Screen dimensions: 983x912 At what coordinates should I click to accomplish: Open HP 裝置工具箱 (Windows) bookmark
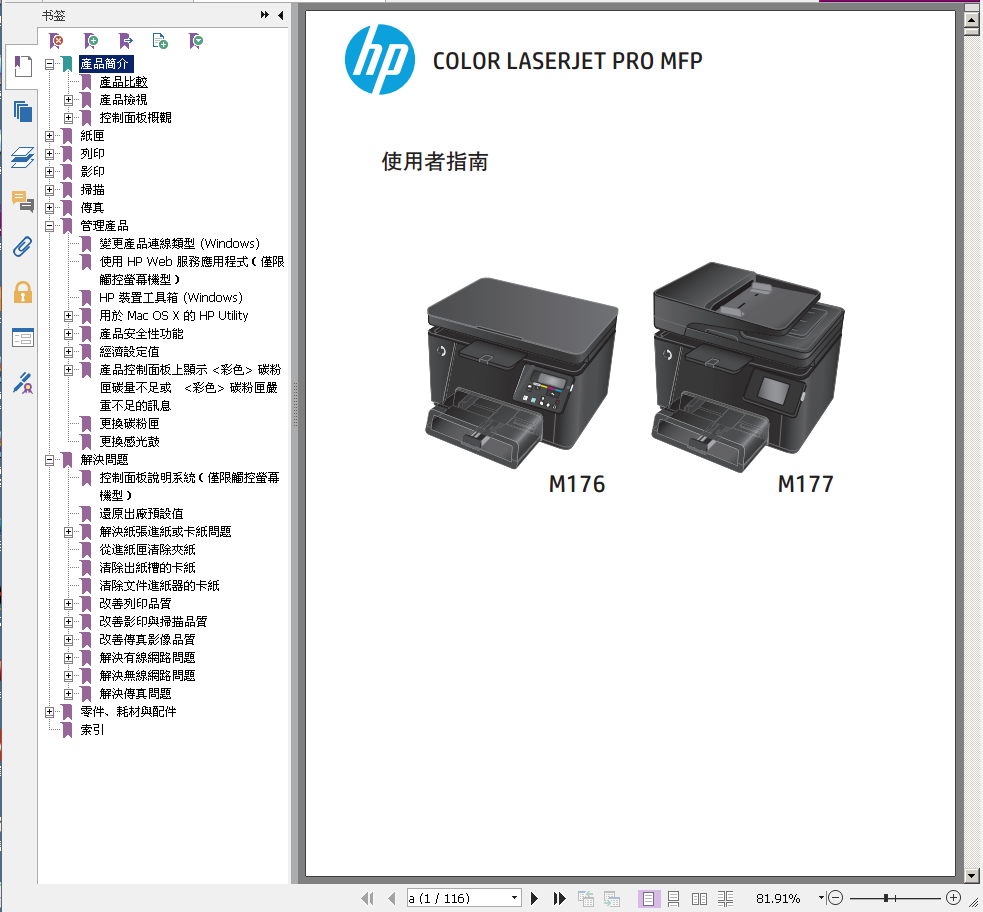(171, 298)
